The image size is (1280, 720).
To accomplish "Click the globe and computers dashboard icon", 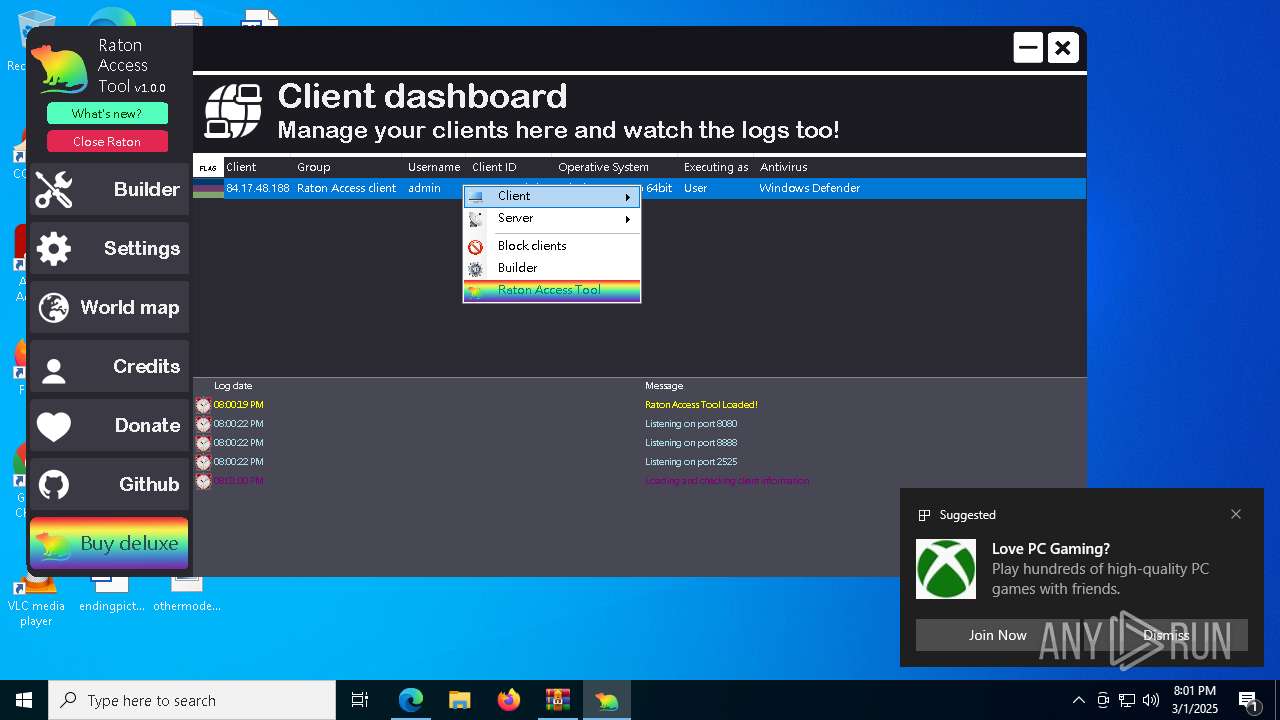I will [233, 111].
